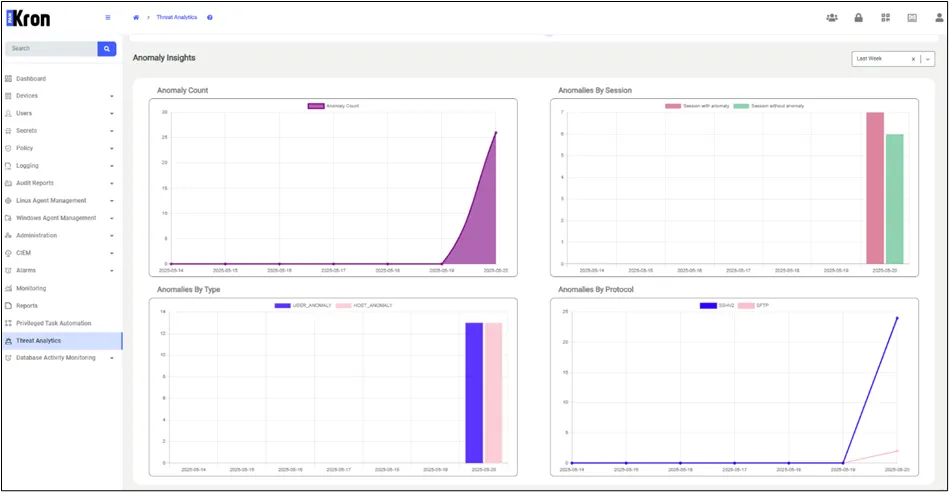The height and width of the screenshot is (492, 949).
Task: Click the SSHv2 line peak data point
Action: click(x=897, y=318)
